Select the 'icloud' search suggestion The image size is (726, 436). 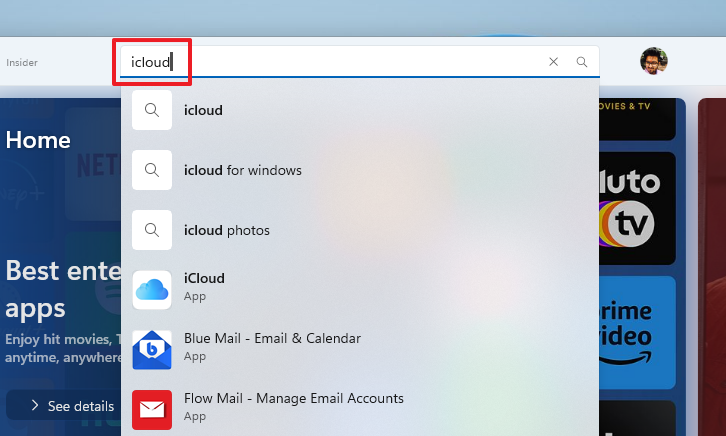point(360,110)
